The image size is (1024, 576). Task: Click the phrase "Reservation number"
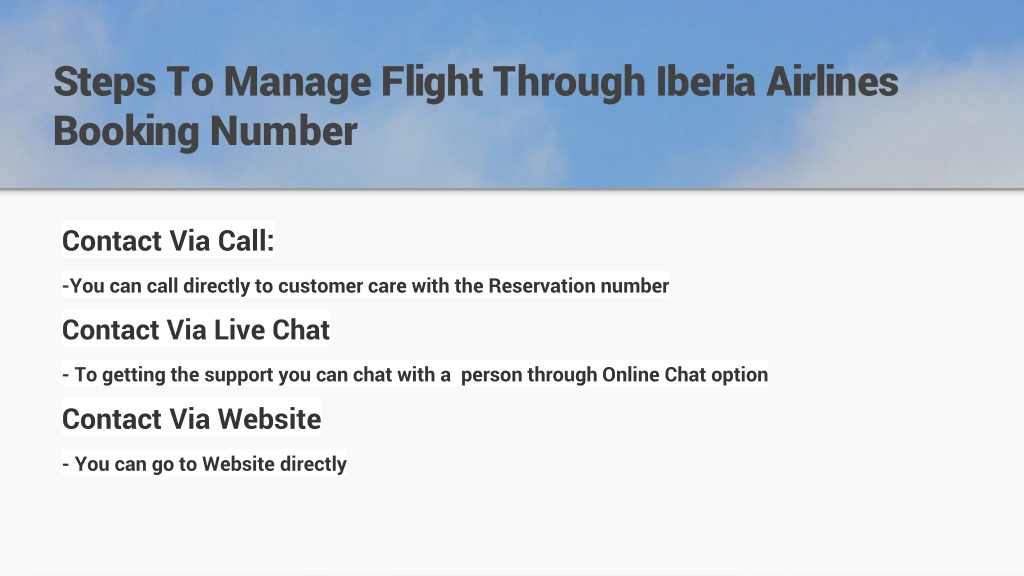click(x=579, y=286)
